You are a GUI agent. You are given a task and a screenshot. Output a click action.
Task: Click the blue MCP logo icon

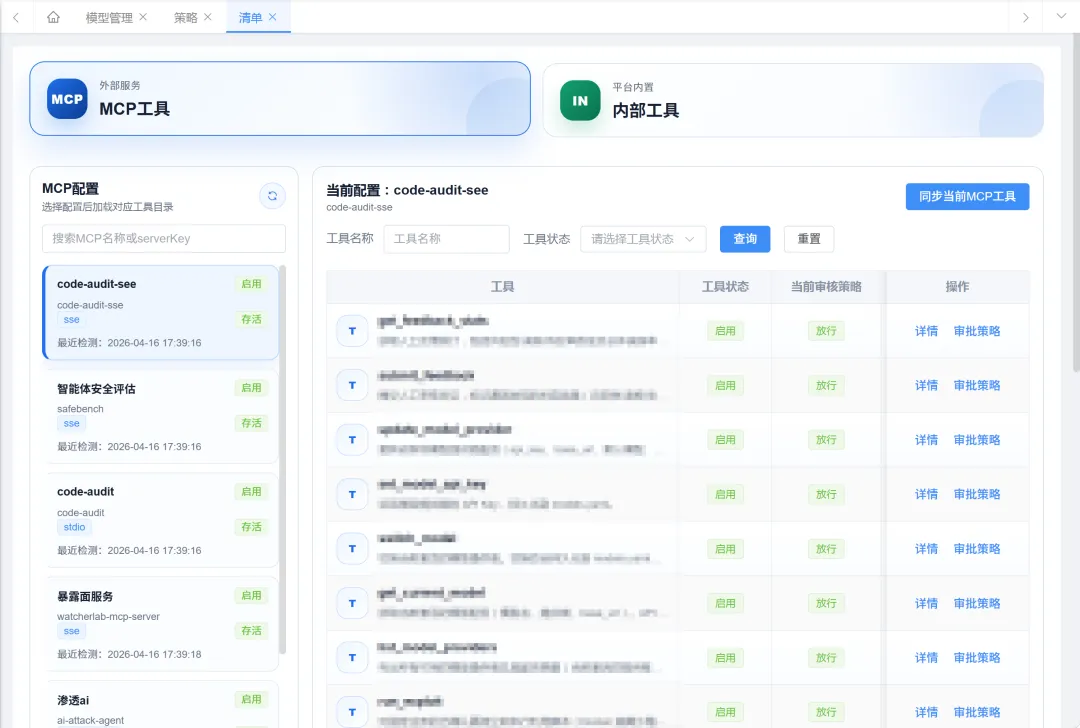click(67, 99)
